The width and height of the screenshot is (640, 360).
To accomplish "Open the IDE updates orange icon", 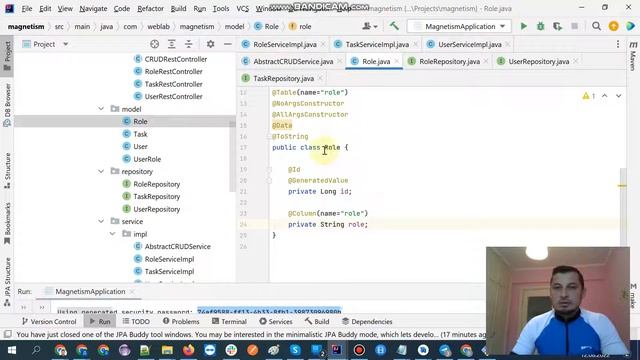I will click(613, 27).
